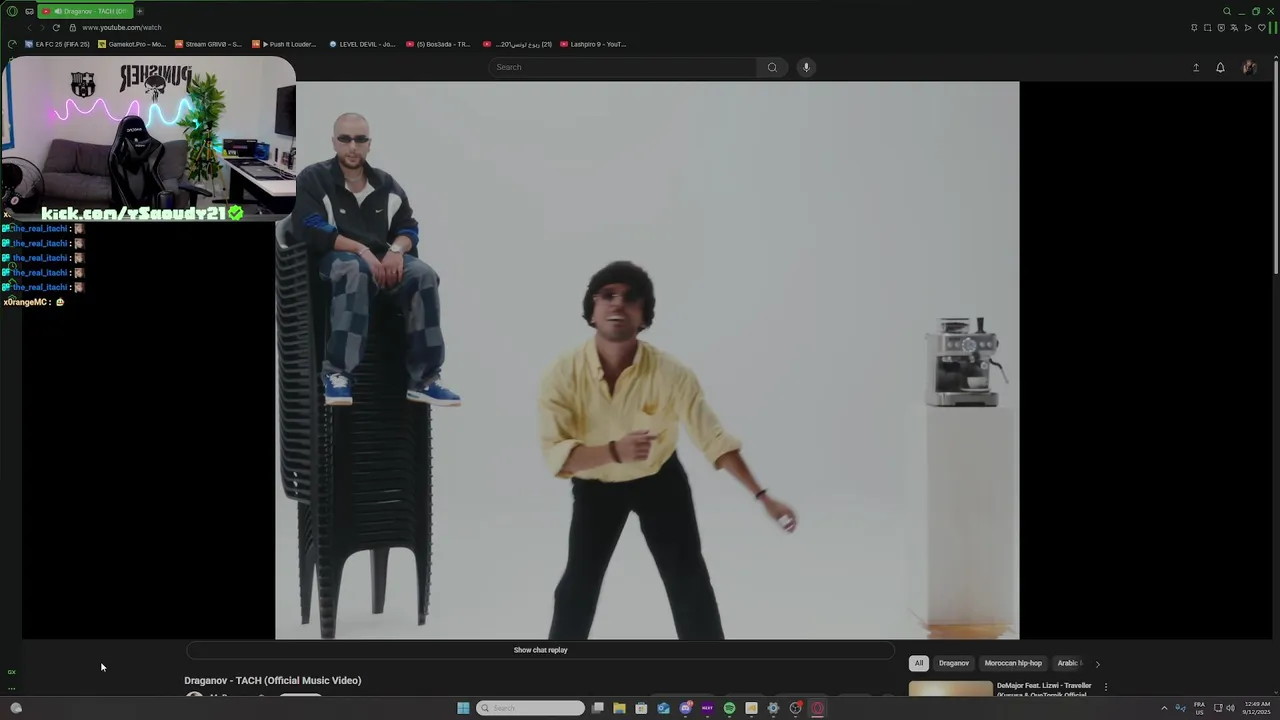This screenshot has width=1280, height=720.
Task: Open the ad blocker shield icon
Action: click(1221, 27)
